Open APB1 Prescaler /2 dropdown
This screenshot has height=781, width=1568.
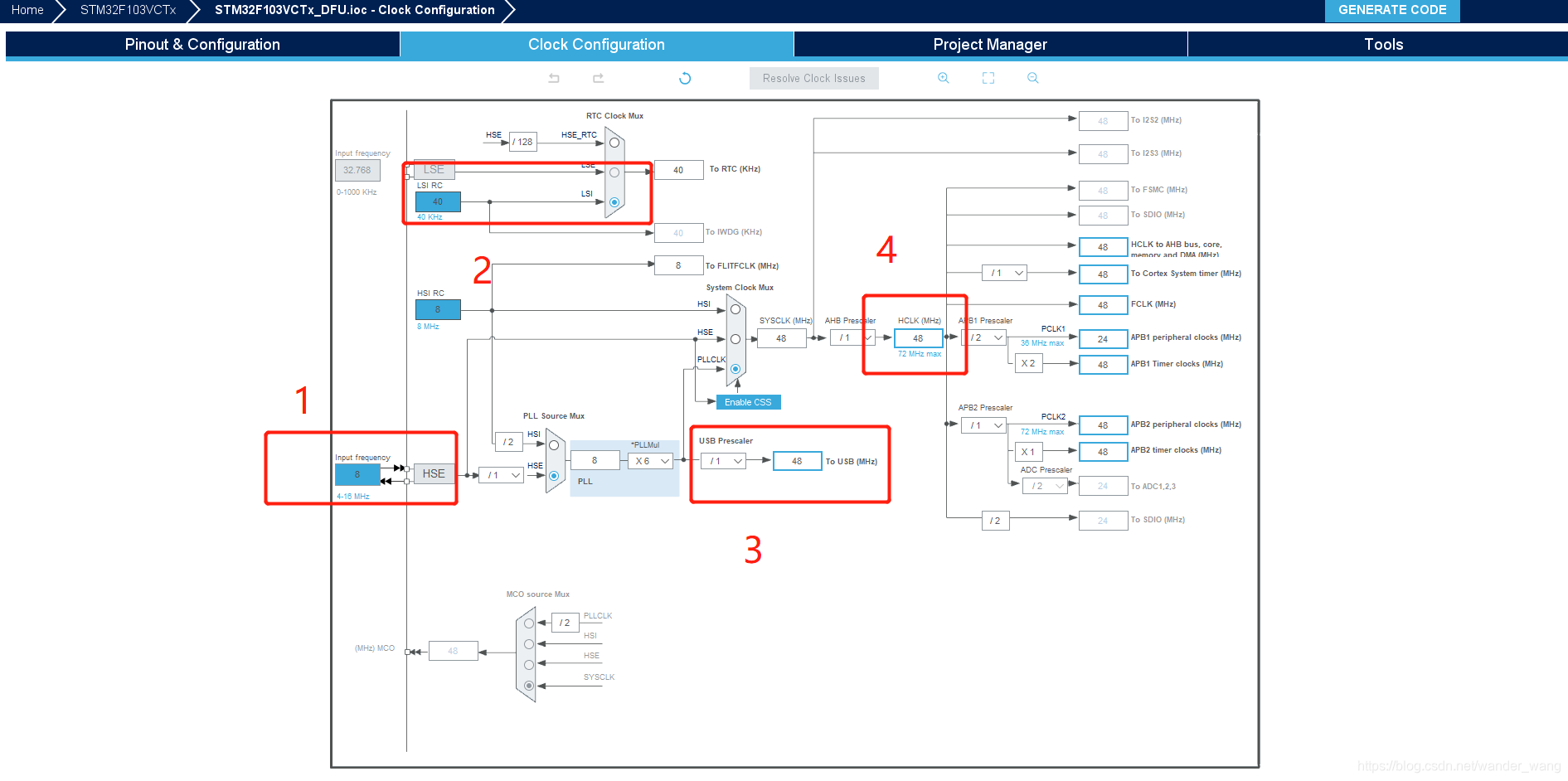[x=983, y=337]
